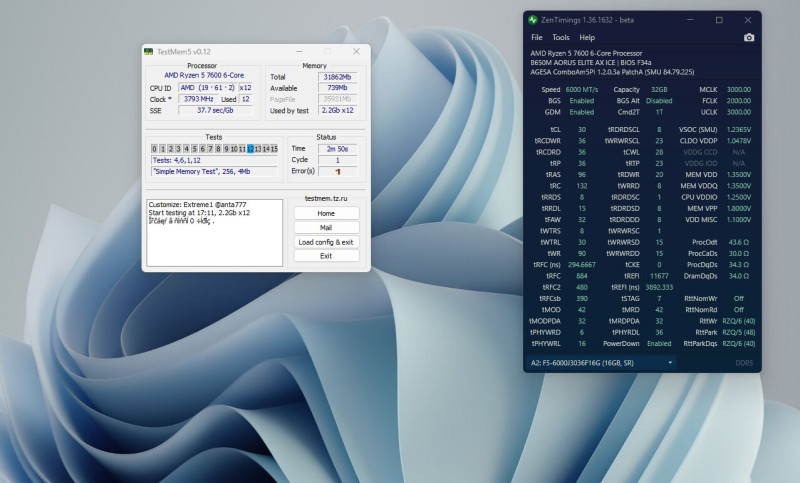
Task: Open the File menu in ZenTimings
Action: [x=536, y=37]
